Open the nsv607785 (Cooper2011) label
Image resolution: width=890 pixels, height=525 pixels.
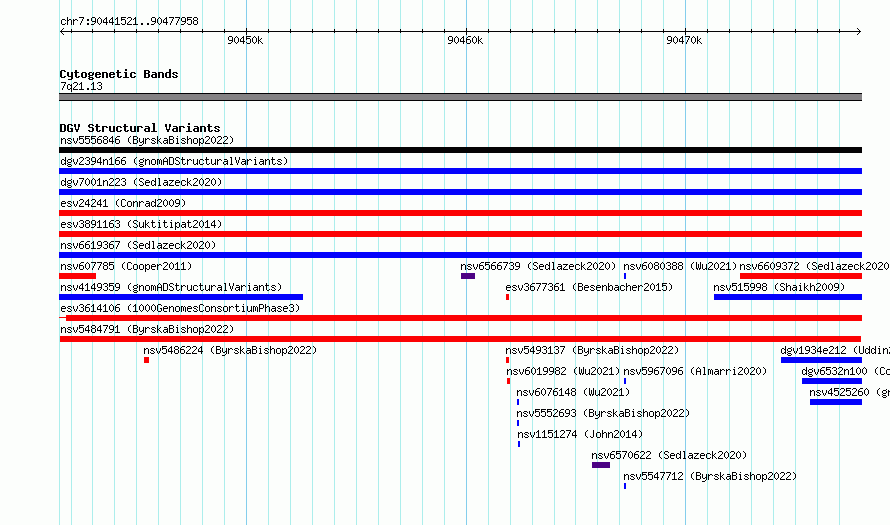click(126, 266)
